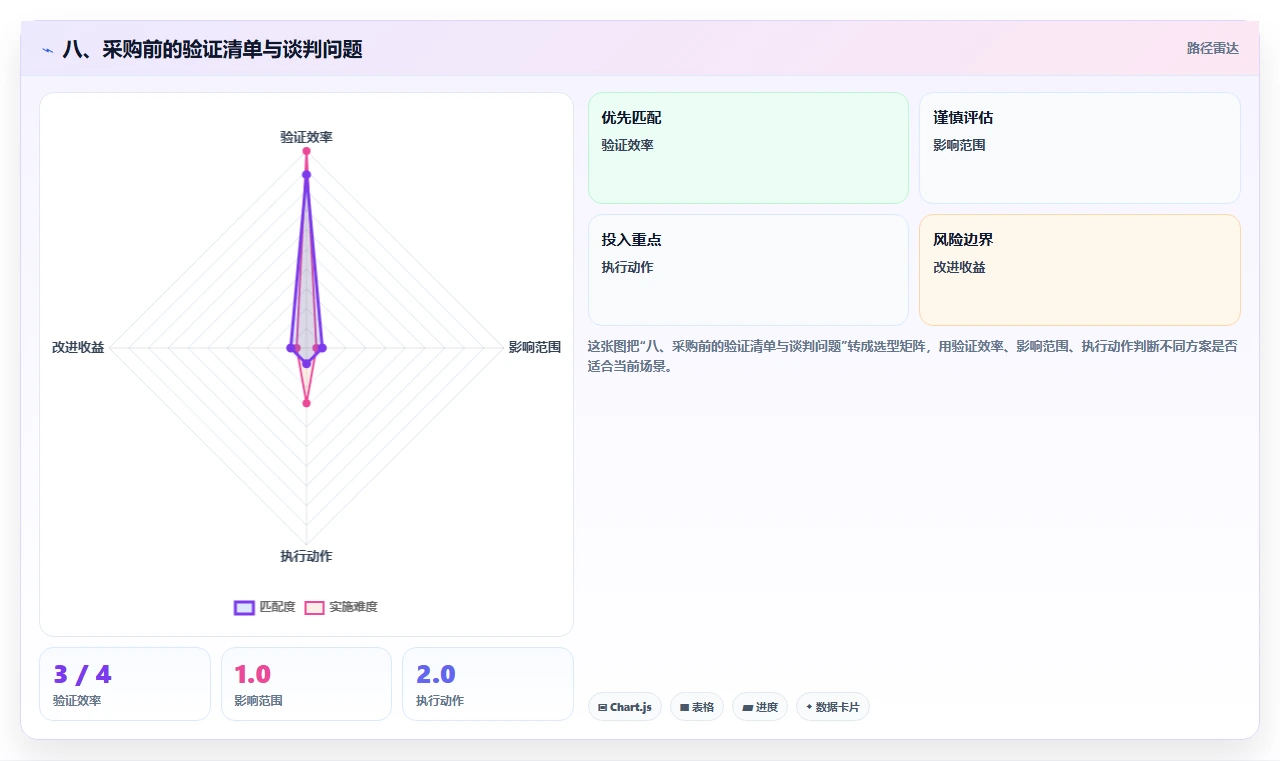Click the 3 / 4 验证效率 stat card
The height and width of the screenshot is (761, 1280).
125,684
